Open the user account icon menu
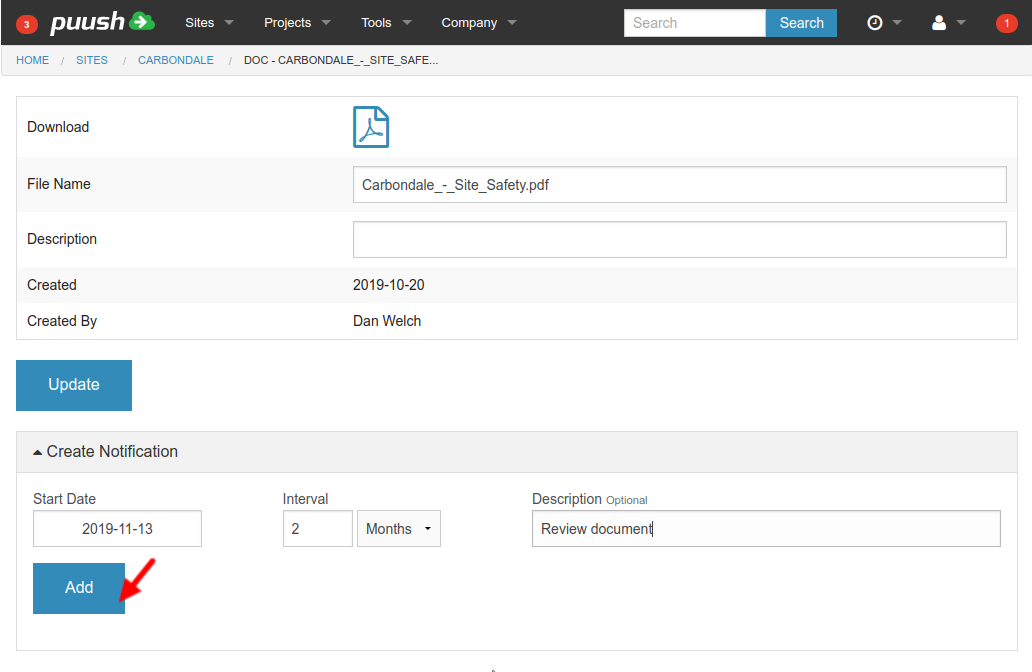The image size is (1032, 672). (x=947, y=22)
